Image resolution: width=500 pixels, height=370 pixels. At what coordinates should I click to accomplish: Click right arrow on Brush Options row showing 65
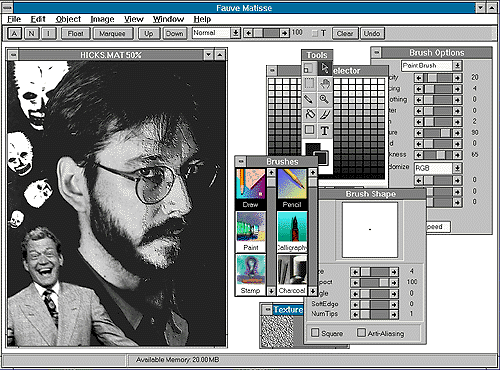(457, 155)
